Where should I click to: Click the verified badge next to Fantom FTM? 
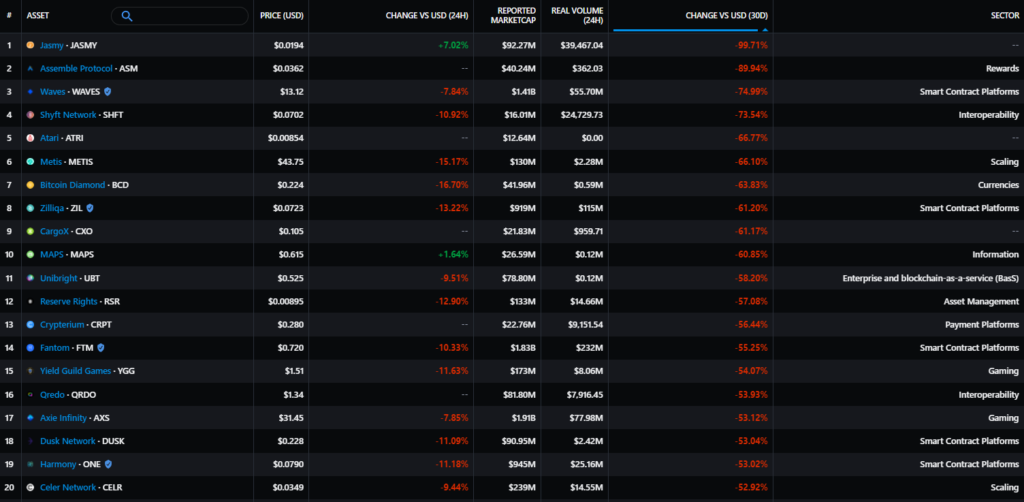click(102, 348)
